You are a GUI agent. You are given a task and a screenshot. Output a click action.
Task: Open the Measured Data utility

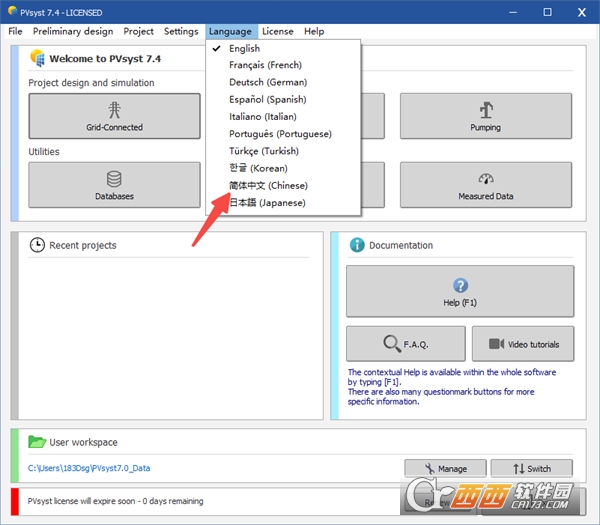click(x=486, y=185)
